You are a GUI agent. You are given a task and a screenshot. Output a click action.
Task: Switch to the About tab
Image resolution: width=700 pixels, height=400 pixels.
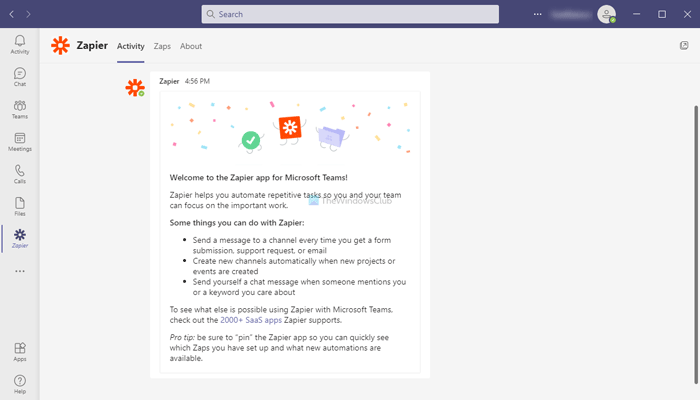[x=191, y=46]
